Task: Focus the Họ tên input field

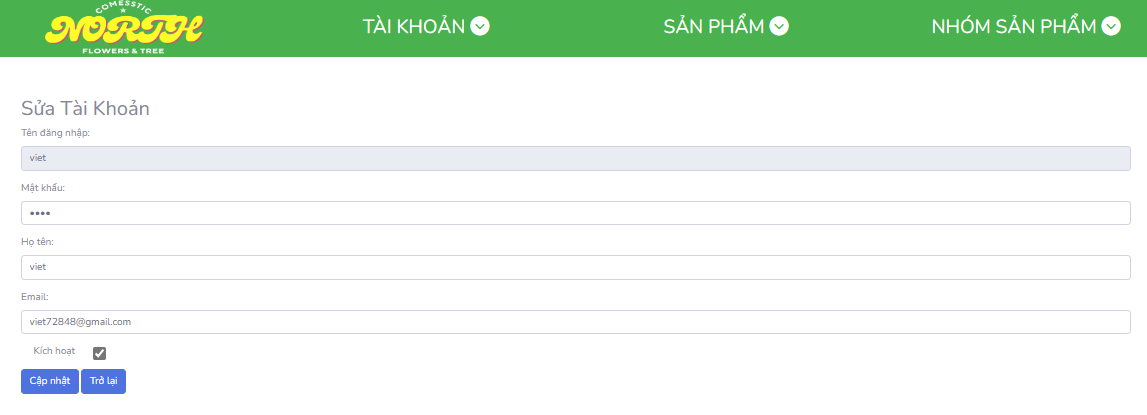Action: pos(576,267)
